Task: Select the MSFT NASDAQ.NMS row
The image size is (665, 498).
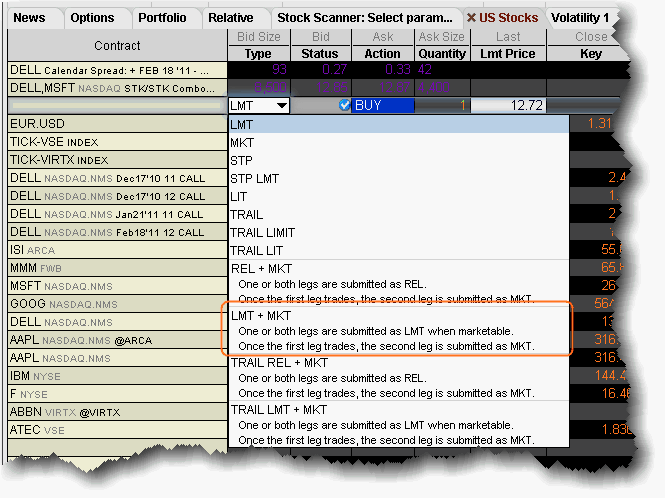Action: pos(117,286)
